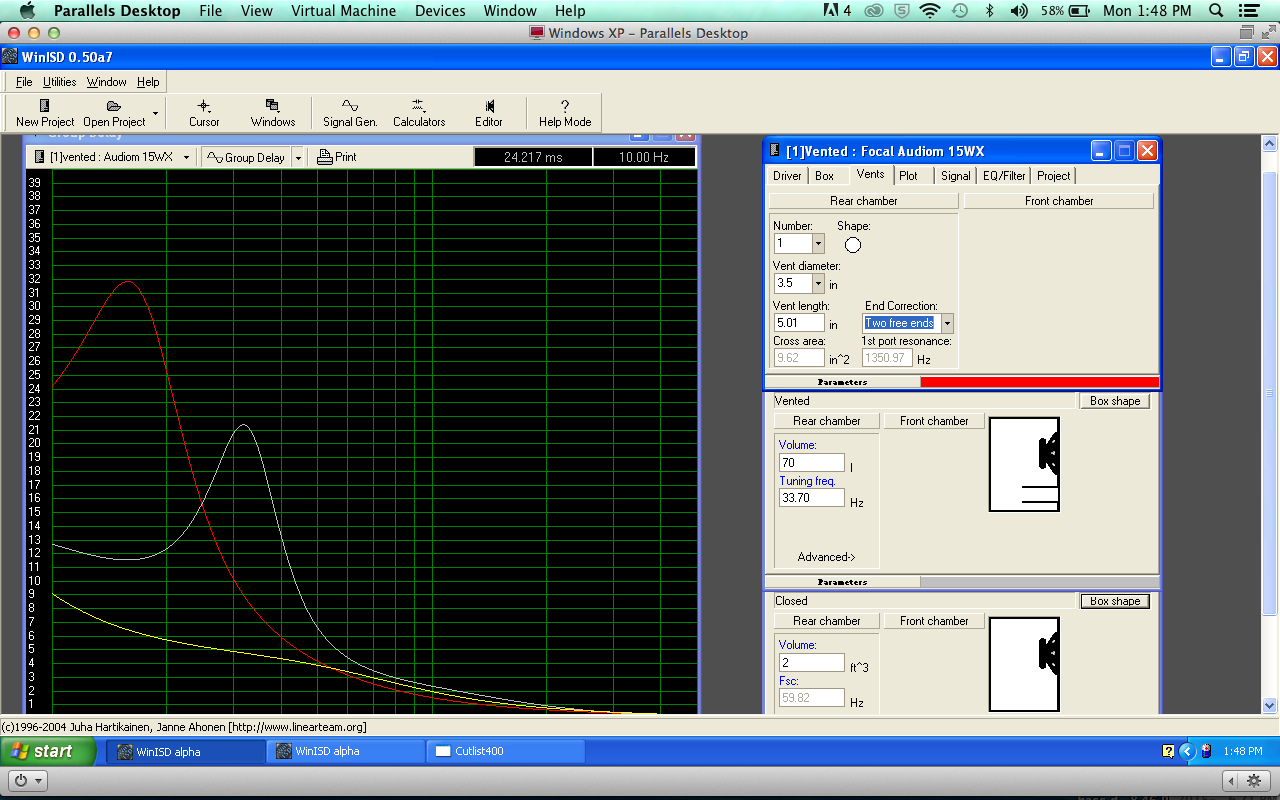Edit the Closed box Volume field
1280x800 pixels.
[812, 663]
